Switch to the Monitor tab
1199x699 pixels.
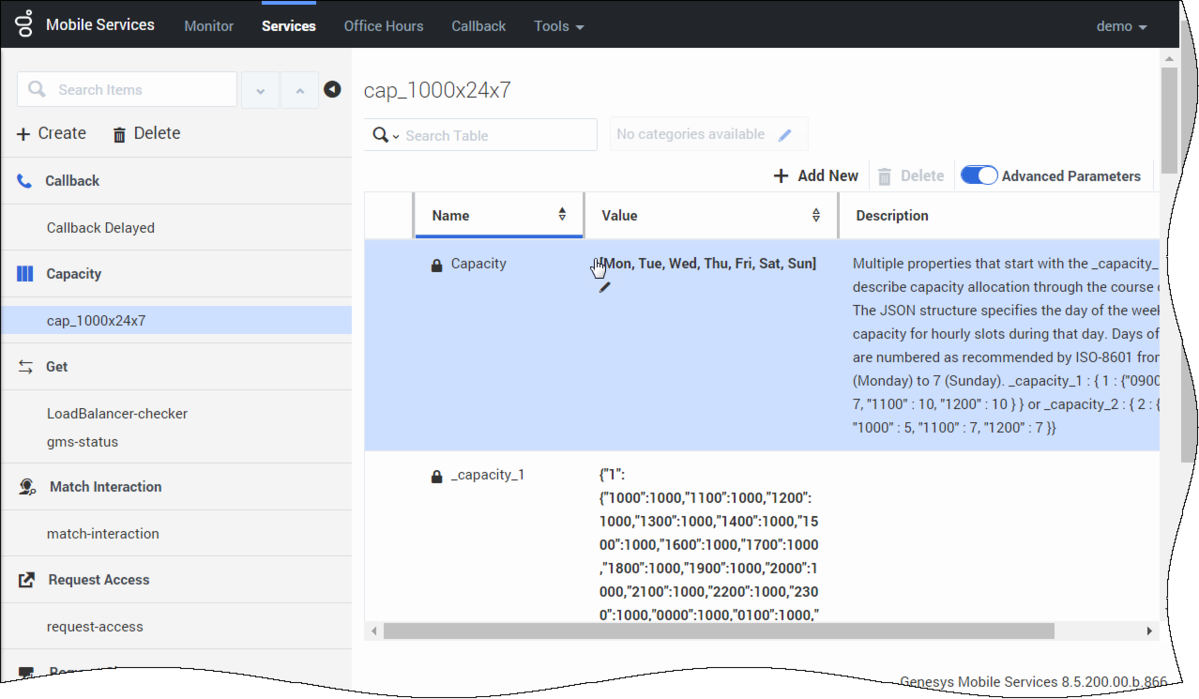tap(209, 26)
